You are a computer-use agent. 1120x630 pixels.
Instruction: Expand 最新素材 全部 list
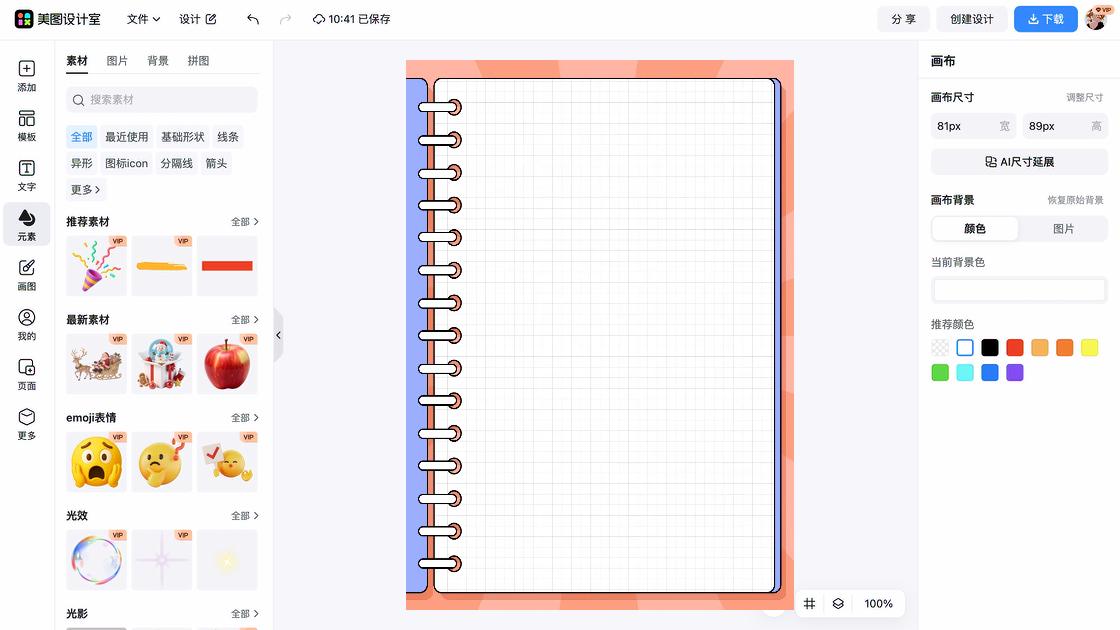coord(244,320)
